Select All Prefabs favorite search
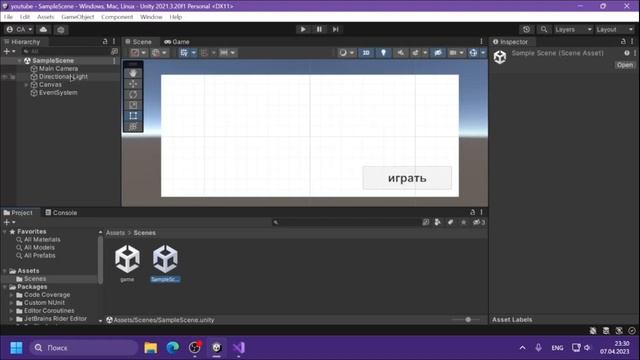The image size is (640, 360). click(x=40, y=256)
